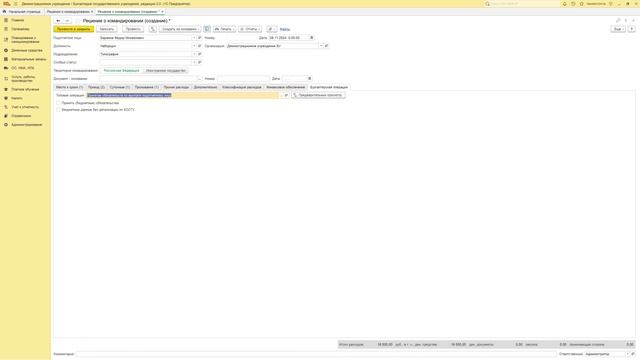Click the Дт/Кт postings icon in toolbar

click(x=153, y=29)
